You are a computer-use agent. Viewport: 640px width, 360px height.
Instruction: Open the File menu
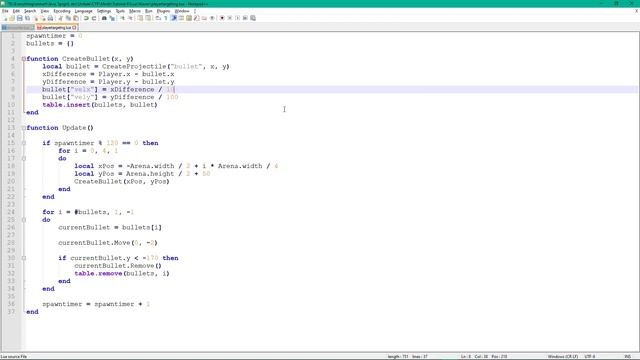pyautogui.click(x=5, y=11)
